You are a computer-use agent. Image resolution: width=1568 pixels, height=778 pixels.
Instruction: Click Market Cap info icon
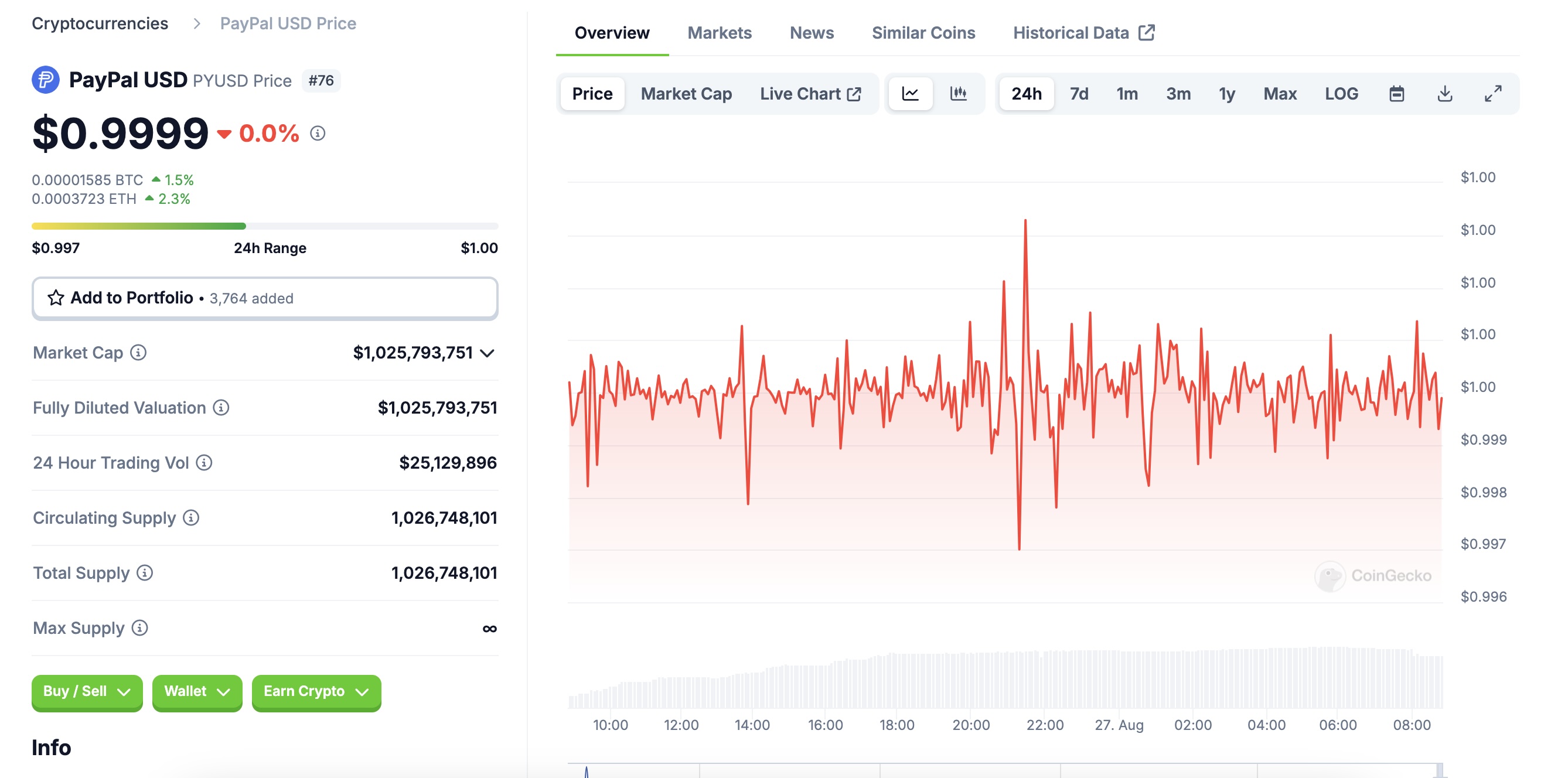139,353
